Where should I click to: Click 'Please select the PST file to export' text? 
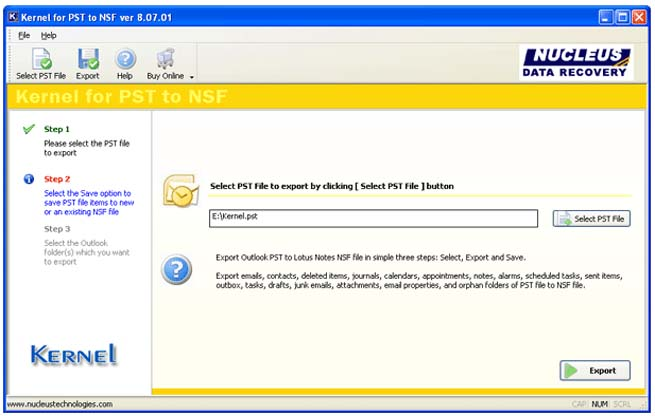tap(87, 148)
